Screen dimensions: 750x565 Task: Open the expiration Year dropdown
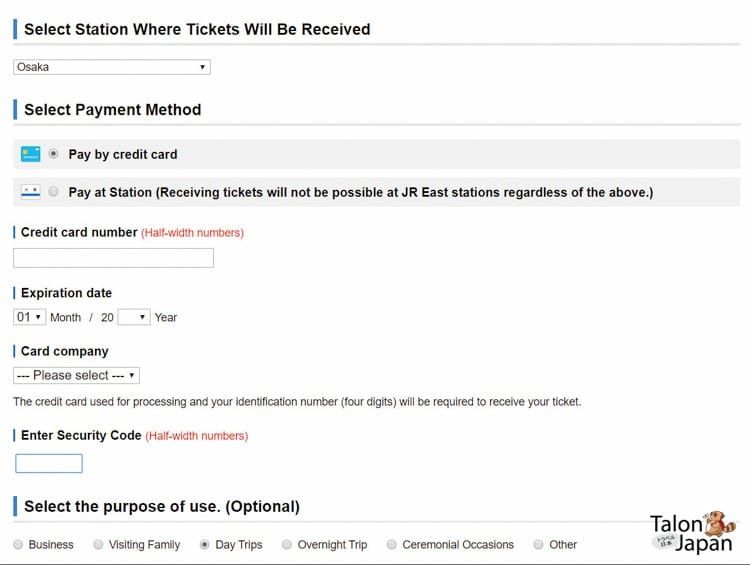pyautogui.click(x=134, y=317)
